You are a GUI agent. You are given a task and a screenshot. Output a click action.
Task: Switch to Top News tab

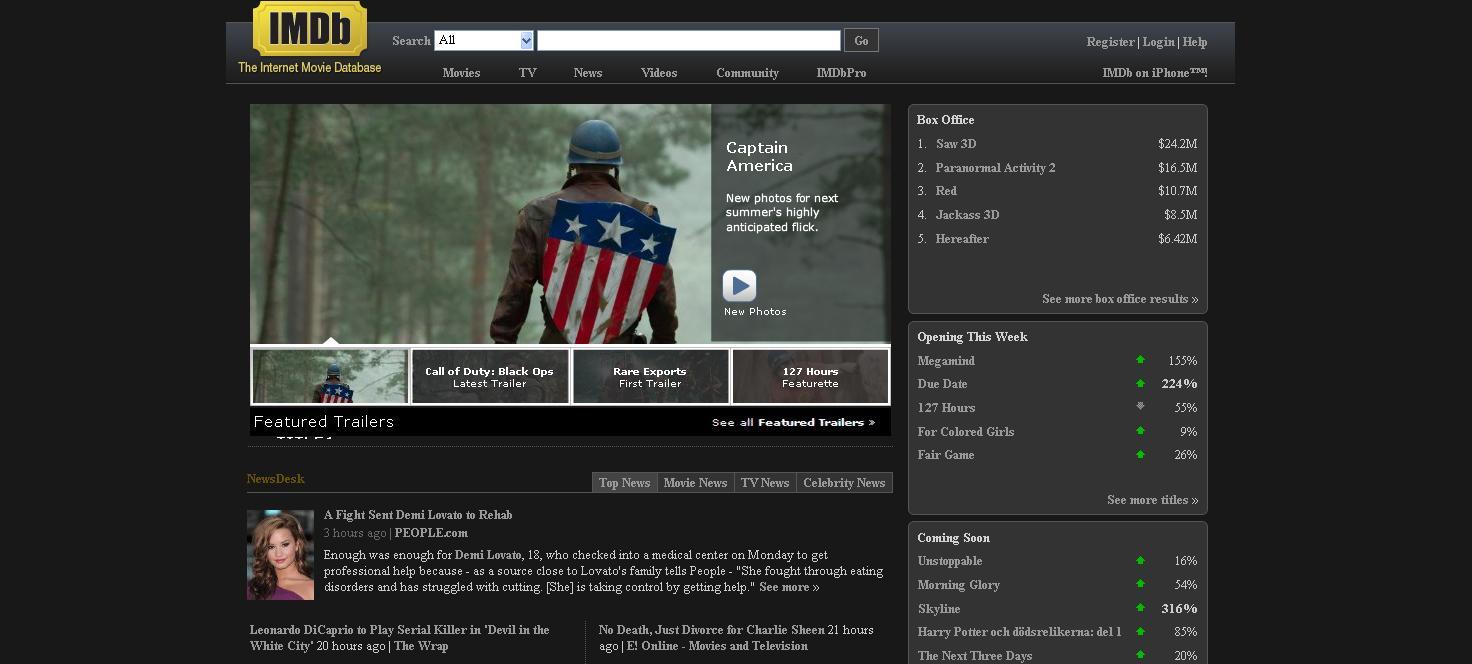pos(624,483)
